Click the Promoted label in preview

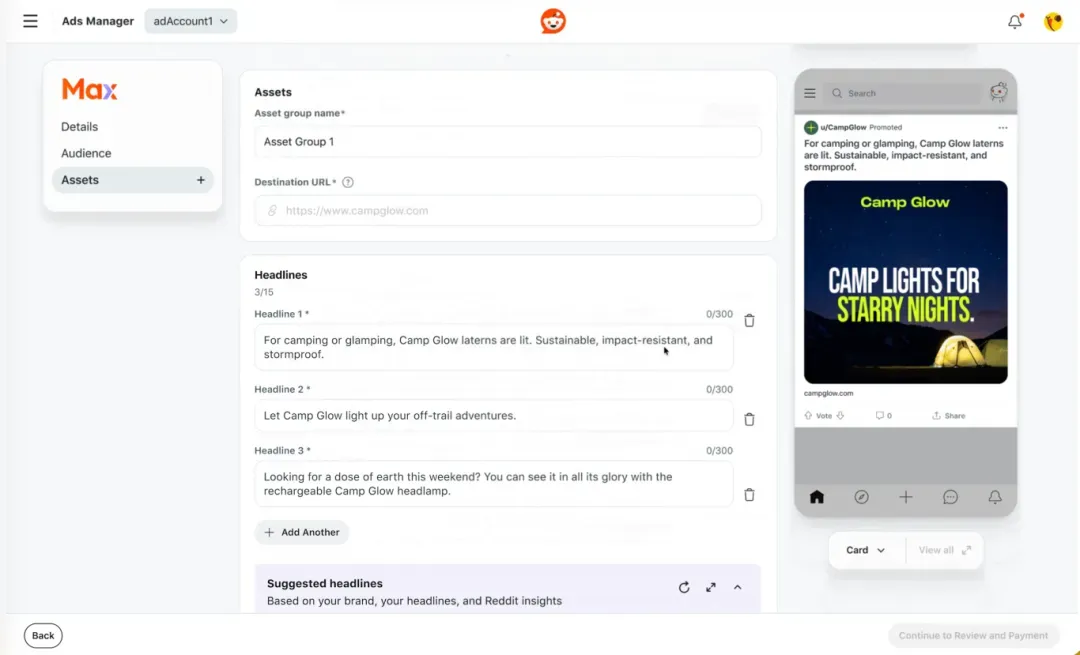point(886,127)
